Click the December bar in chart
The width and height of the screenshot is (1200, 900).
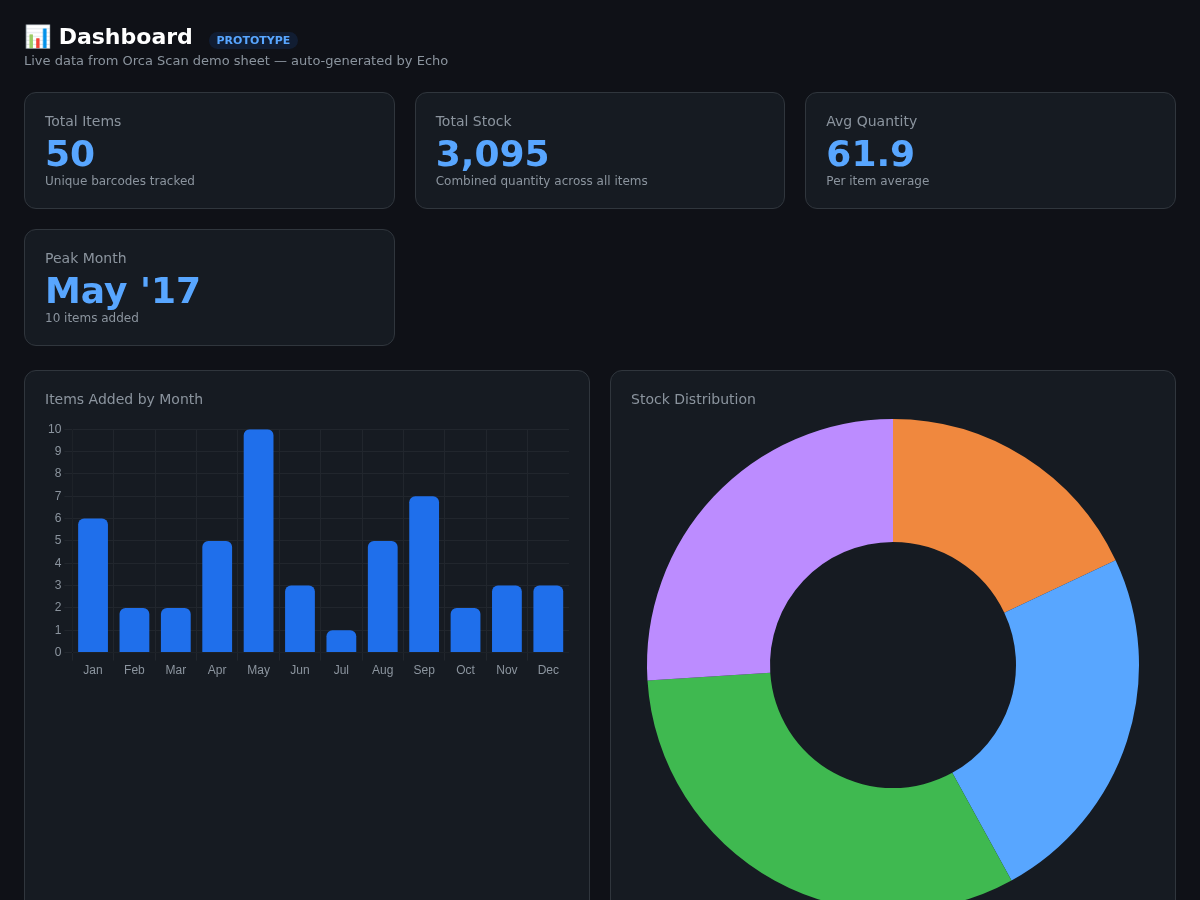[x=548, y=619]
